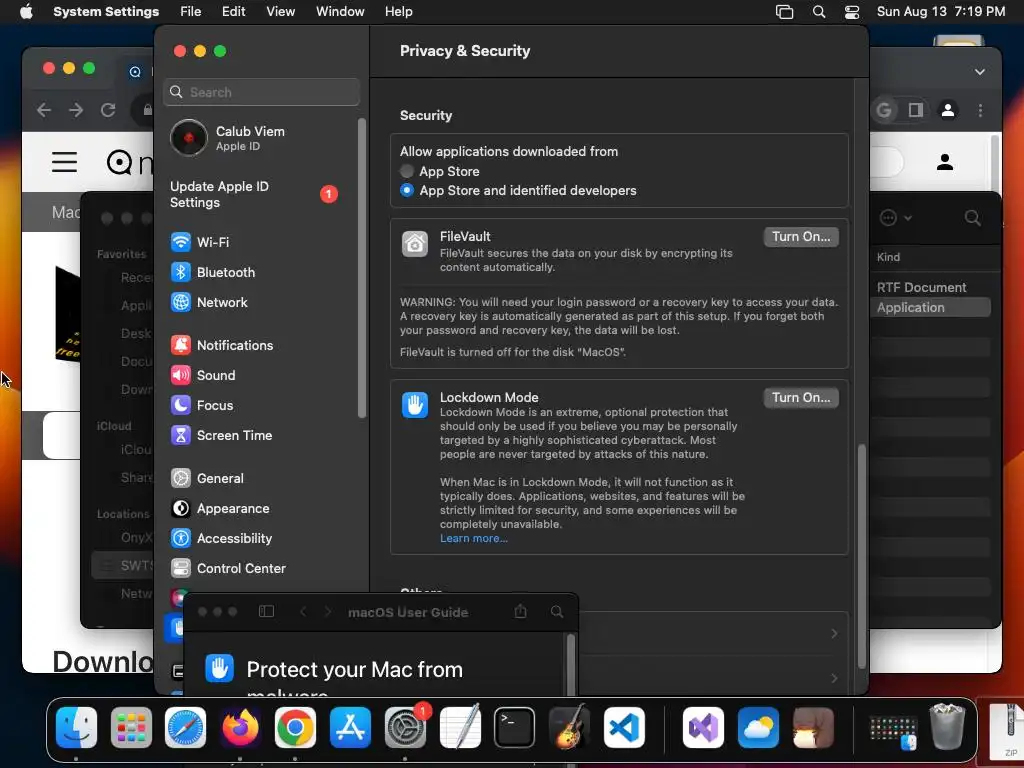
Task: Expand the Chrome tab search chevron
Action: point(980,72)
